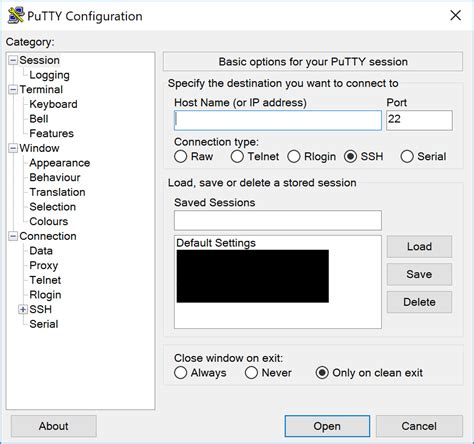Image resolution: width=474 pixels, height=444 pixels.
Task: Open the Connection category
Action: [48, 236]
